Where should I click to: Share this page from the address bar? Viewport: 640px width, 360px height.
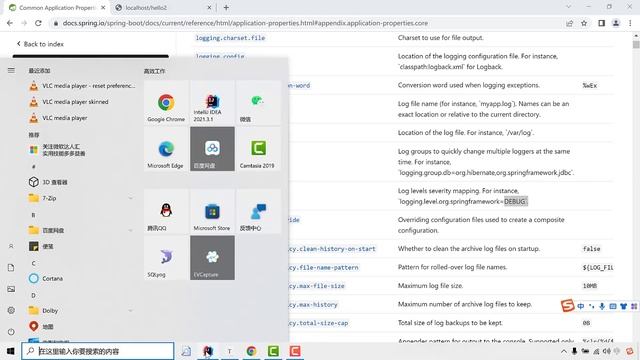click(569, 23)
